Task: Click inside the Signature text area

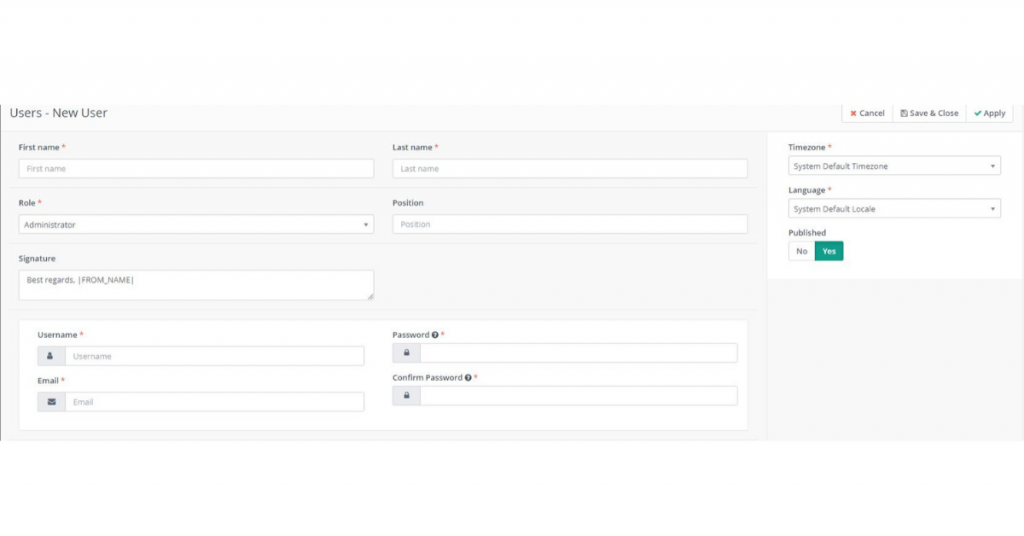Action: 196,285
